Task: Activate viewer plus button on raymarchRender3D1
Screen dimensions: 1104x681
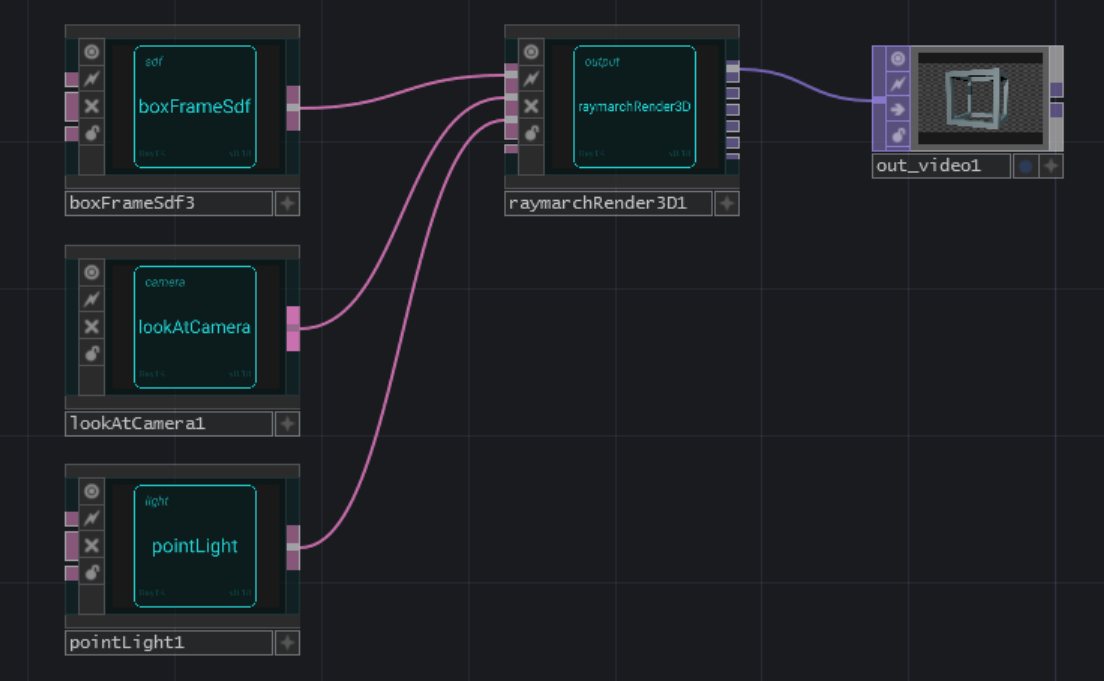Action: pyautogui.click(x=727, y=204)
